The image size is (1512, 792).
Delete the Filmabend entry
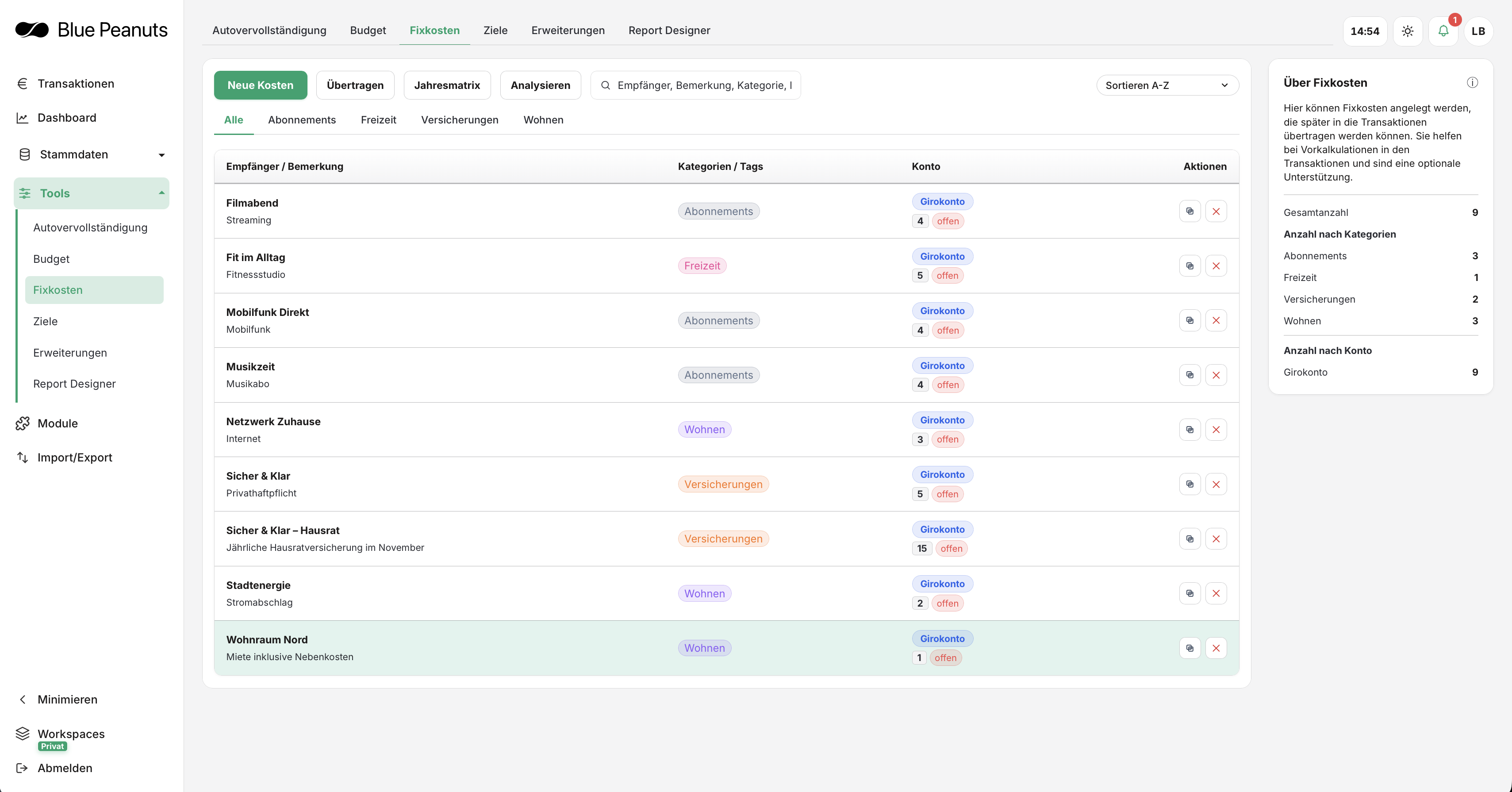tap(1216, 211)
